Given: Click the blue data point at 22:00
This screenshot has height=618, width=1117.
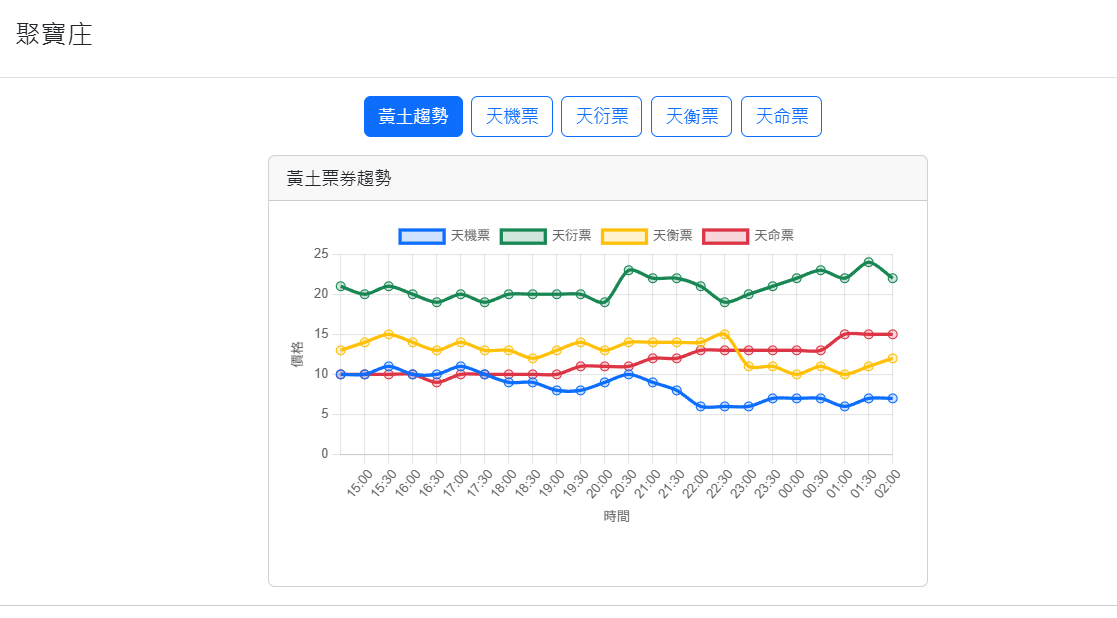Looking at the screenshot, I should pyautogui.click(x=701, y=406).
